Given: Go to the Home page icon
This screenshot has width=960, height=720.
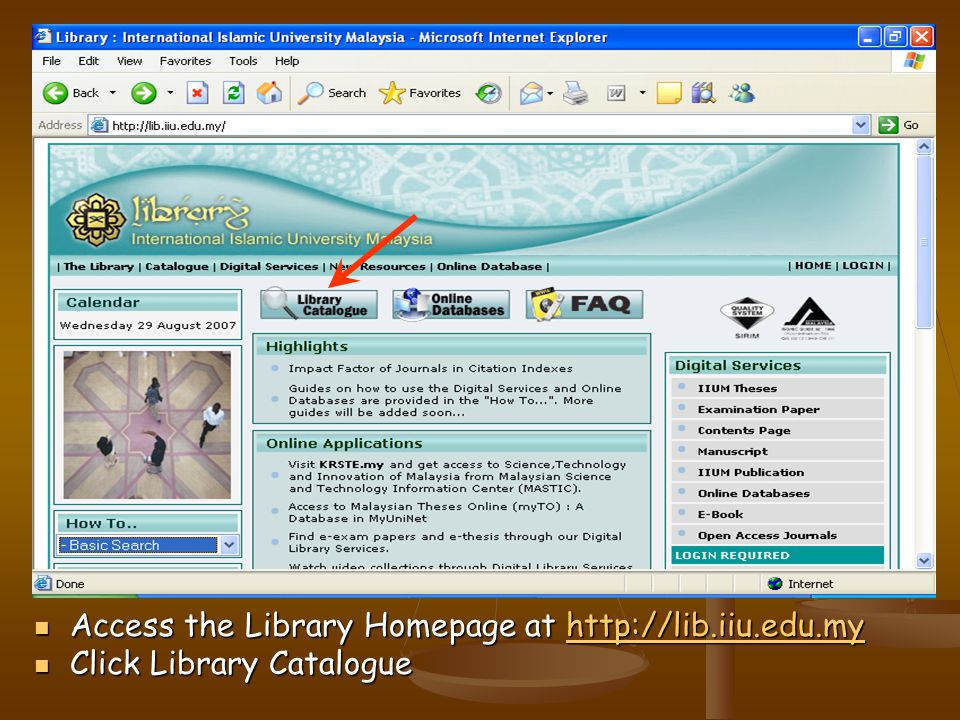Looking at the screenshot, I should click(x=269, y=93).
